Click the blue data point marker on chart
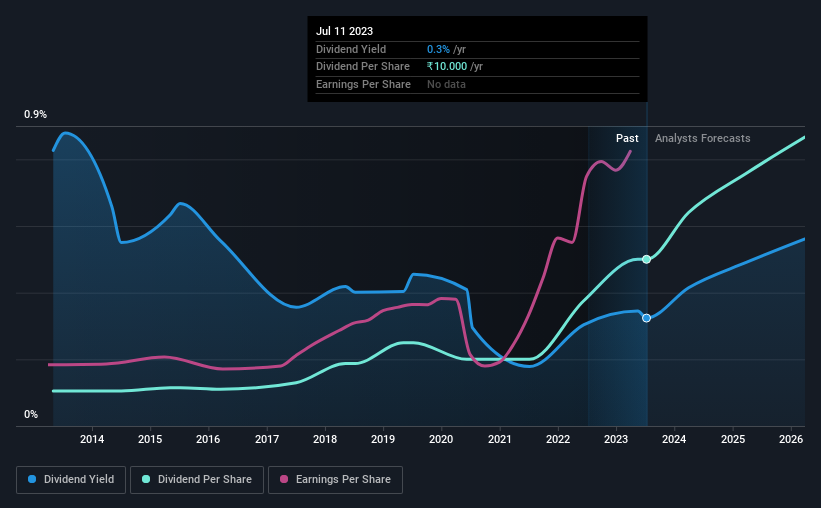 pyautogui.click(x=647, y=318)
